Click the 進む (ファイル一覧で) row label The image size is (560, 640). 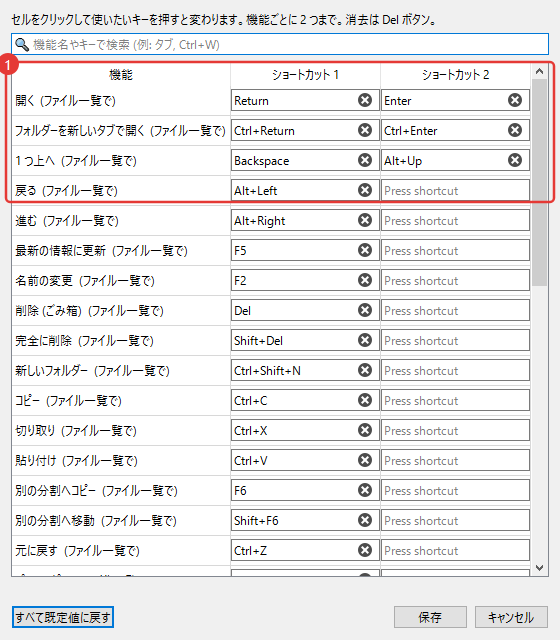pyautogui.click(x=67, y=221)
